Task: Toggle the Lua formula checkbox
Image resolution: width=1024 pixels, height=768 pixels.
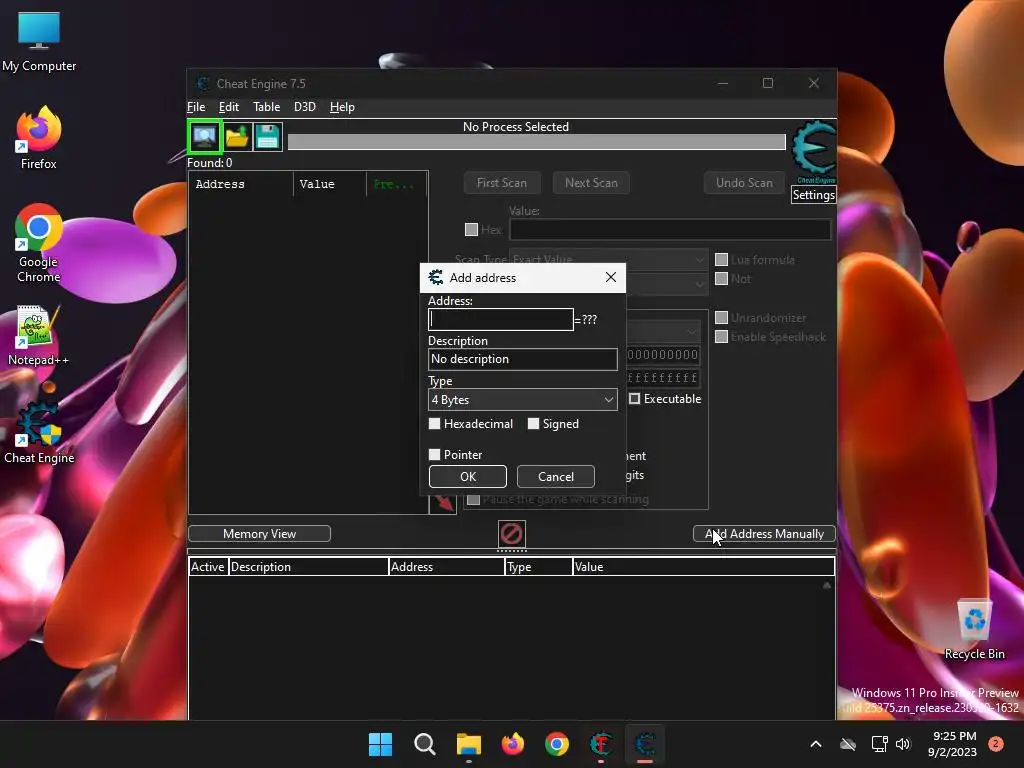Action: [722, 259]
